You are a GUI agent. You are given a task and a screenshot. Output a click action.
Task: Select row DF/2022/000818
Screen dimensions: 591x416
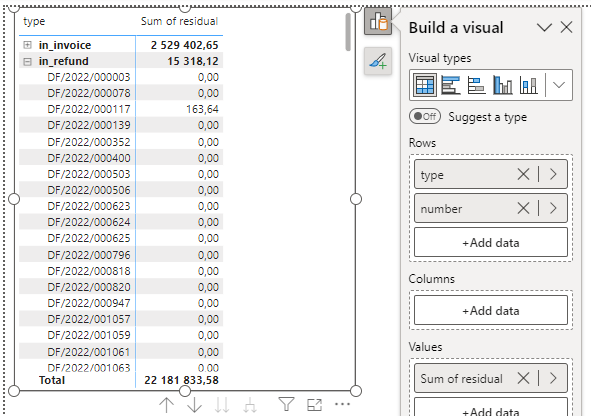(x=89, y=271)
